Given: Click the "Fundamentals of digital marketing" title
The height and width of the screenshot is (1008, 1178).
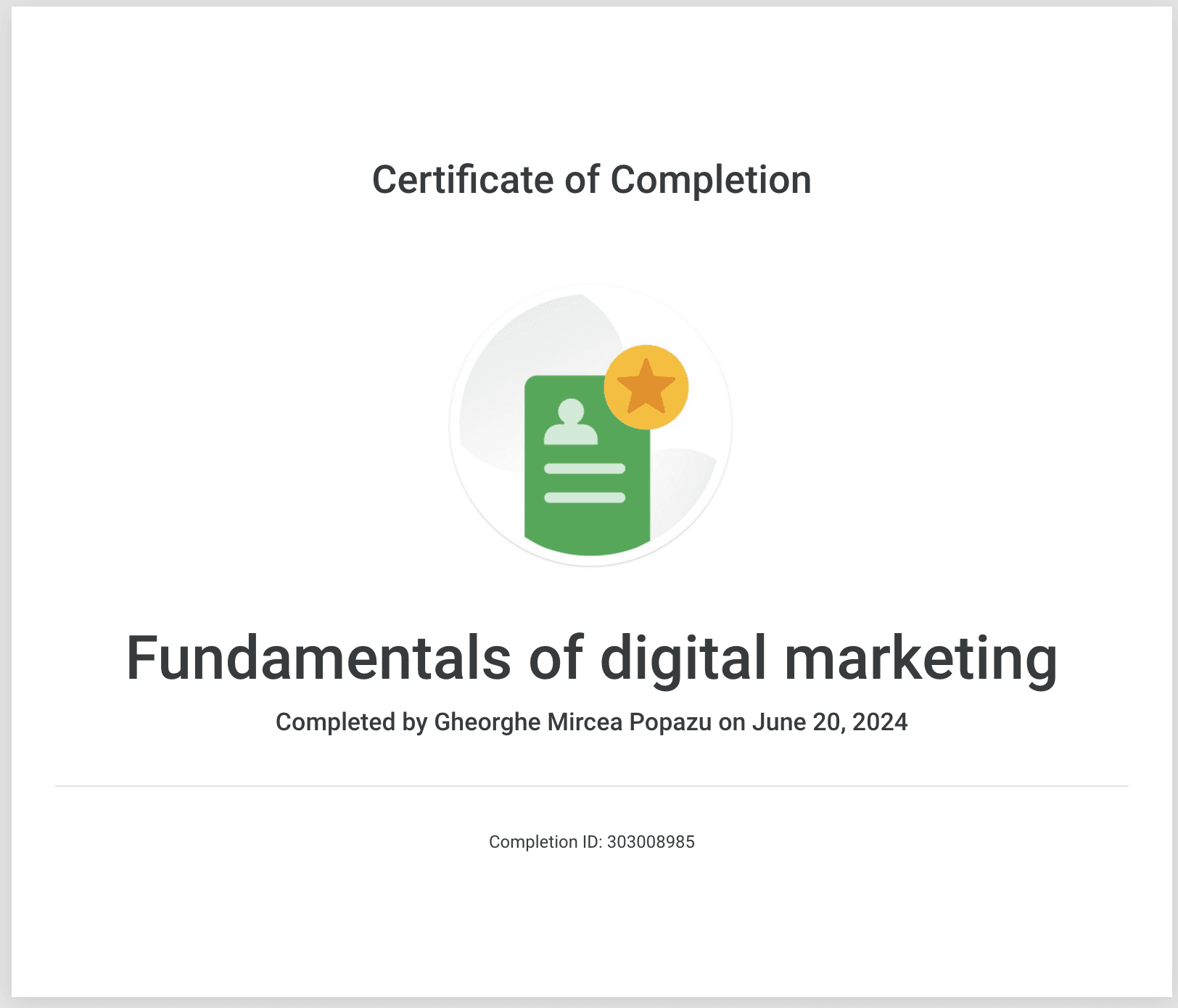Looking at the screenshot, I should [591, 658].
